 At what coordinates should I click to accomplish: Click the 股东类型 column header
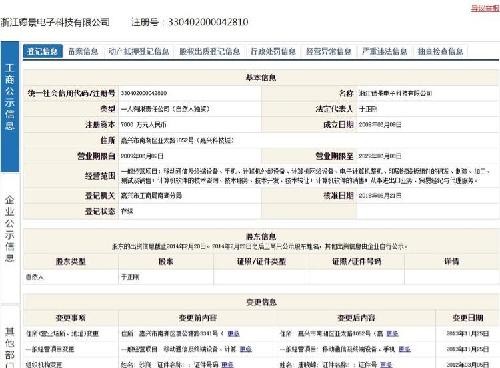[x=71, y=261]
